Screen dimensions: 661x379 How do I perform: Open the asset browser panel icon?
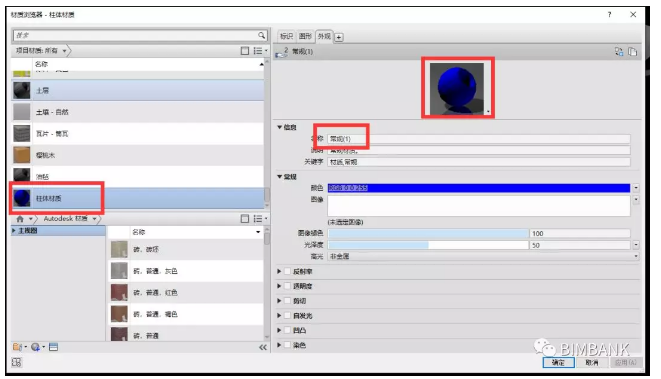53,347
